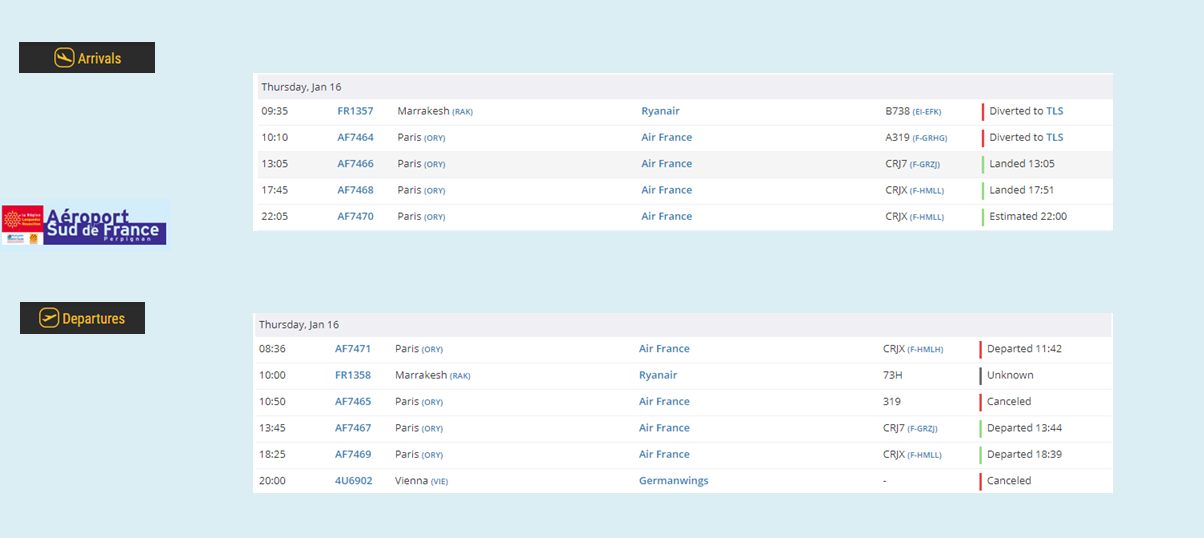Open the Arrivals header button

click(x=87, y=58)
